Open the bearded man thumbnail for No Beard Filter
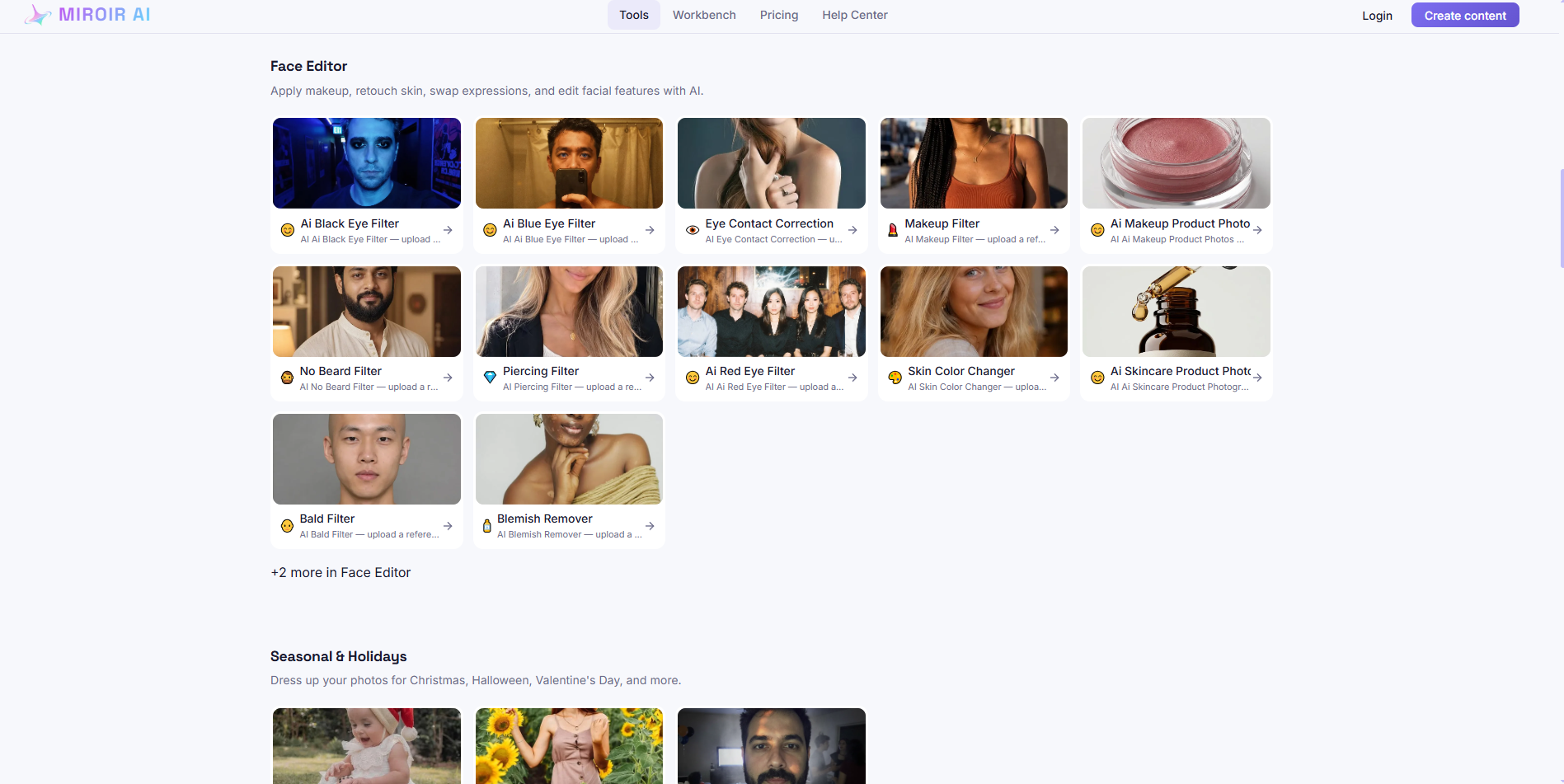 (367, 312)
